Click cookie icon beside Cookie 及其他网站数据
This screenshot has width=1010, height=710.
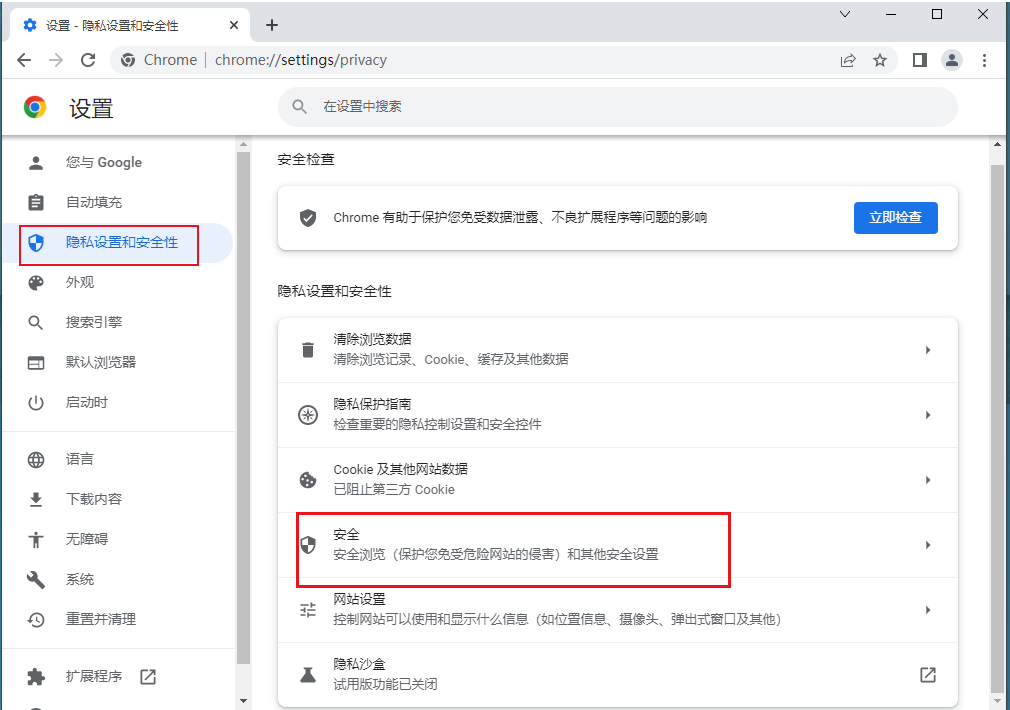(x=308, y=480)
